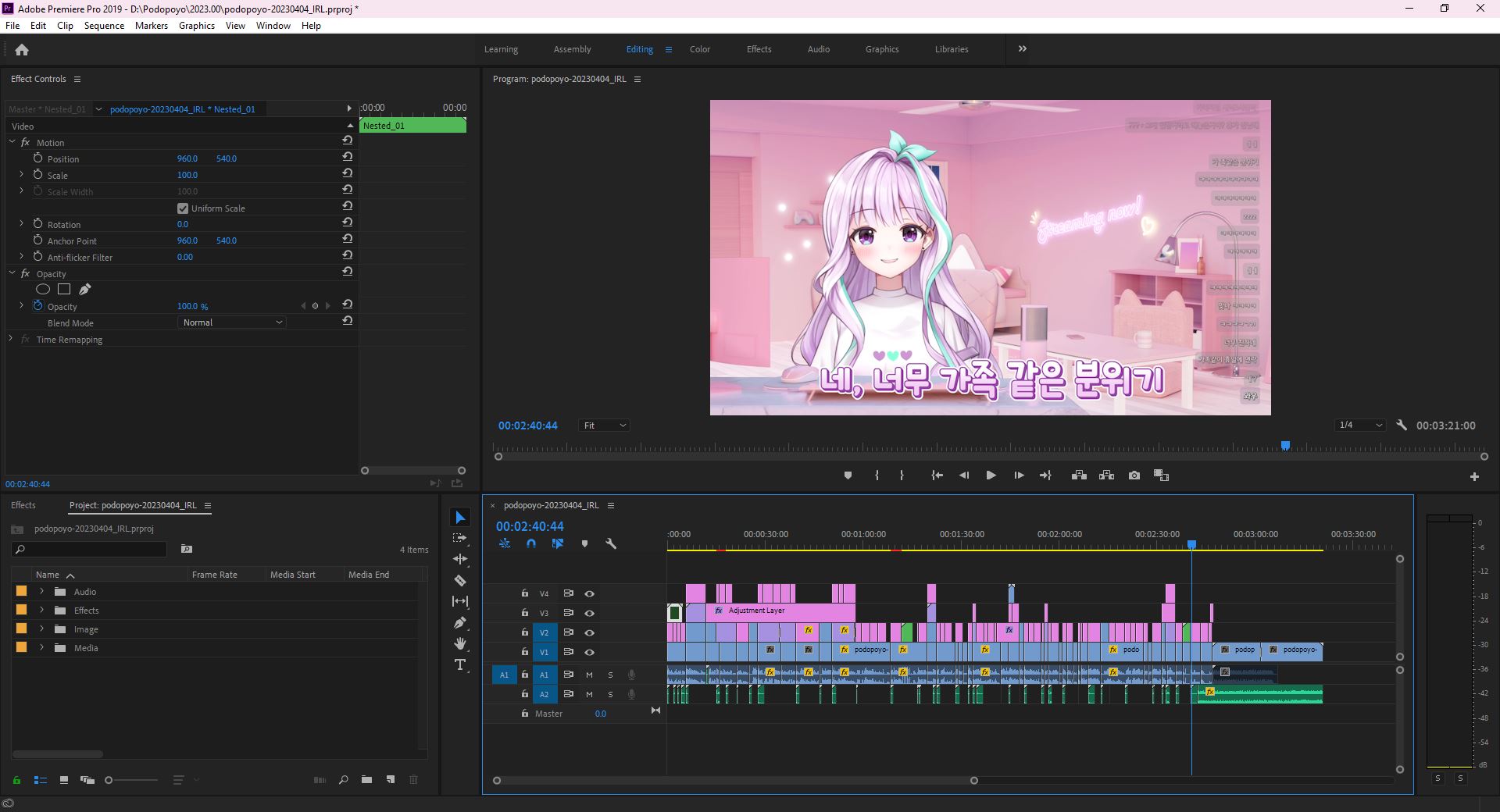Viewport: 1500px width, 812px height.
Task: Open the Sequence menu
Action: pos(104,26)
